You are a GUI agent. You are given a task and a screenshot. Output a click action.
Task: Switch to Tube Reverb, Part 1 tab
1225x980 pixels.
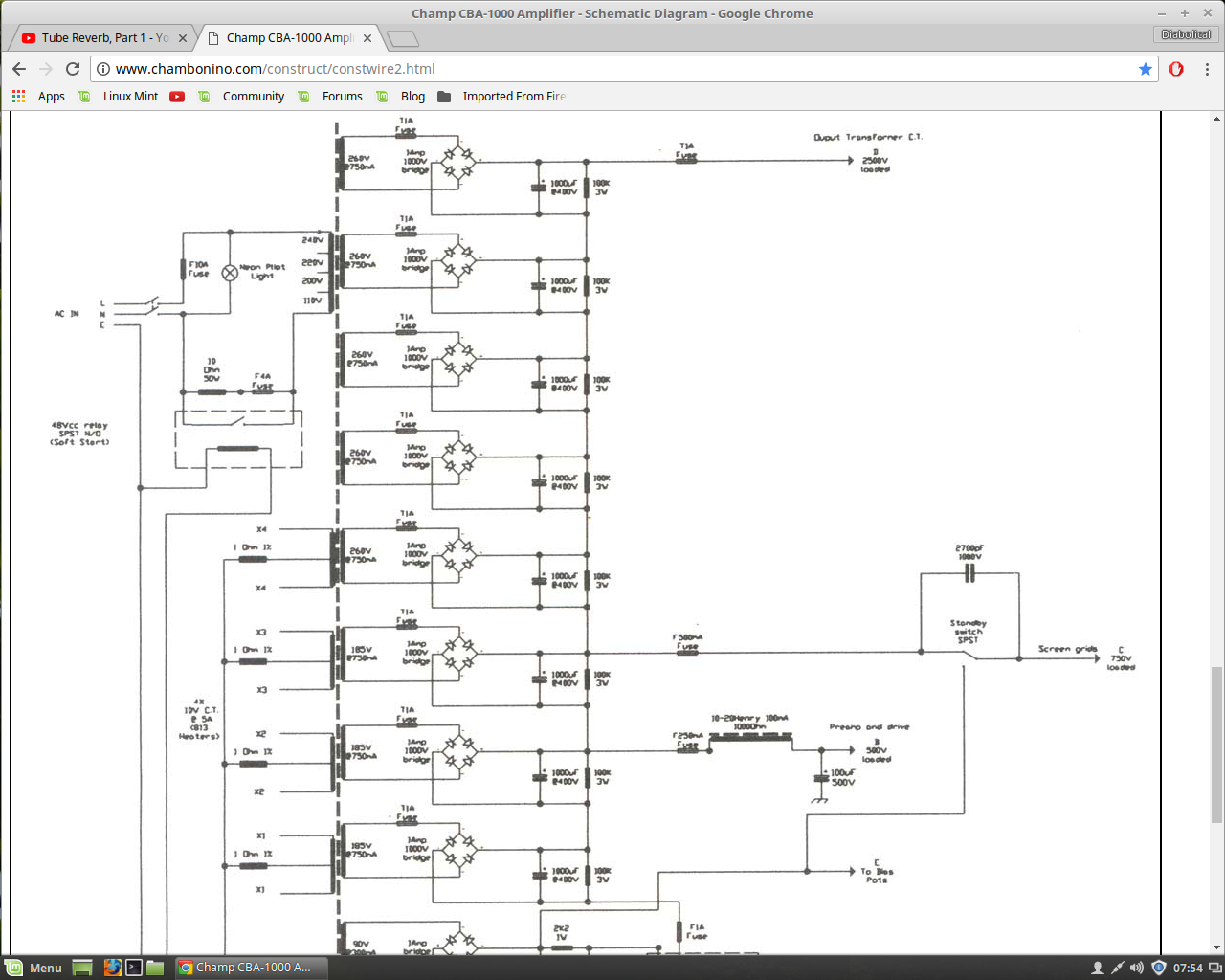click(x=103, y=38)
